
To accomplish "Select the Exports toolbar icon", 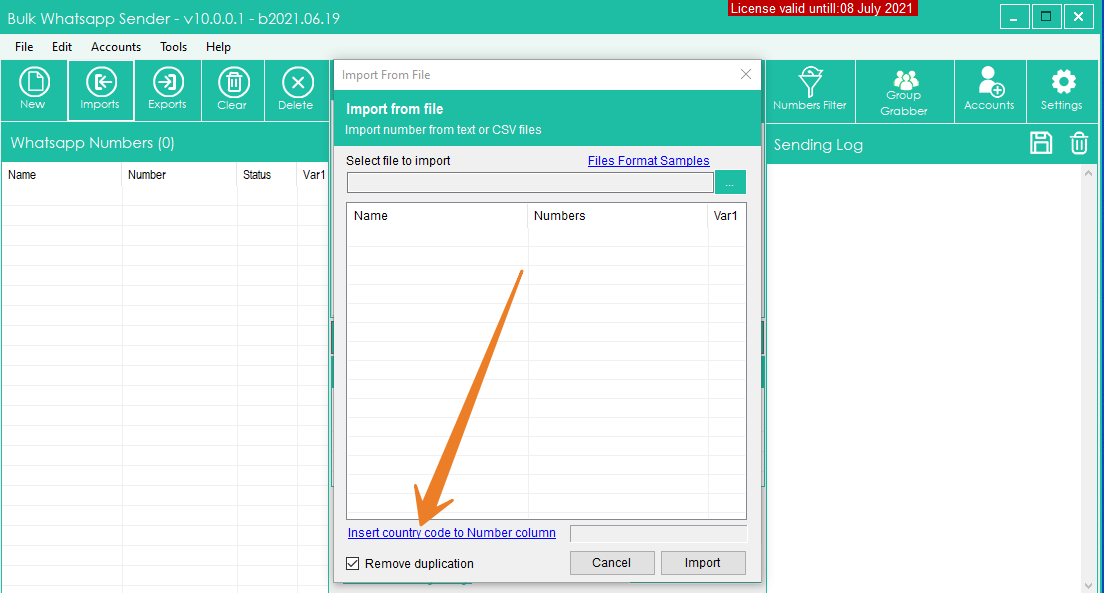I will pyautogui.click(x=168, y=90).
